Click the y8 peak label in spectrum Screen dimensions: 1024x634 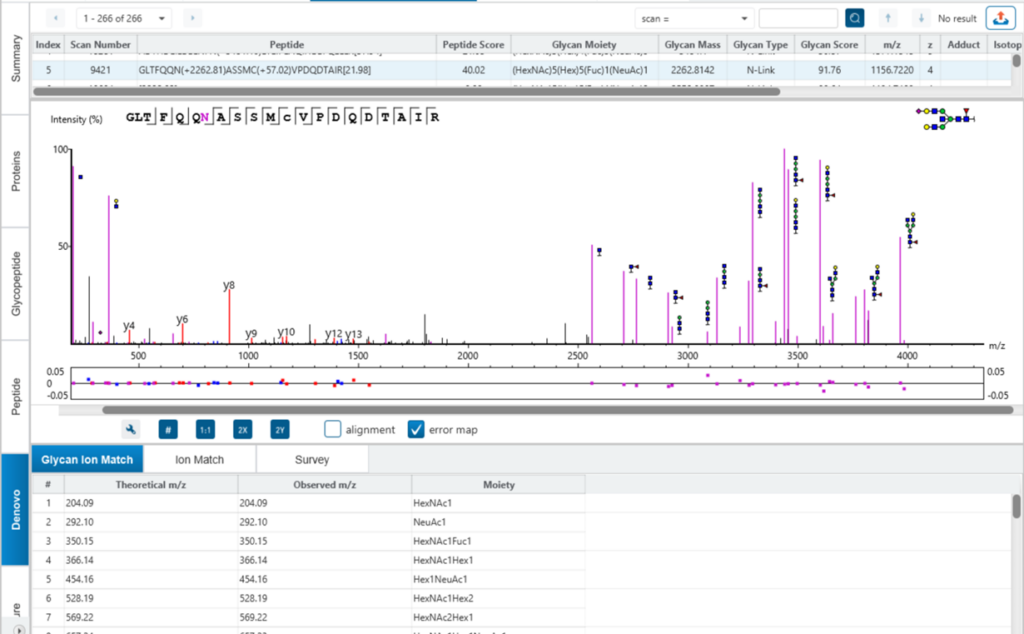pos(229,285)
